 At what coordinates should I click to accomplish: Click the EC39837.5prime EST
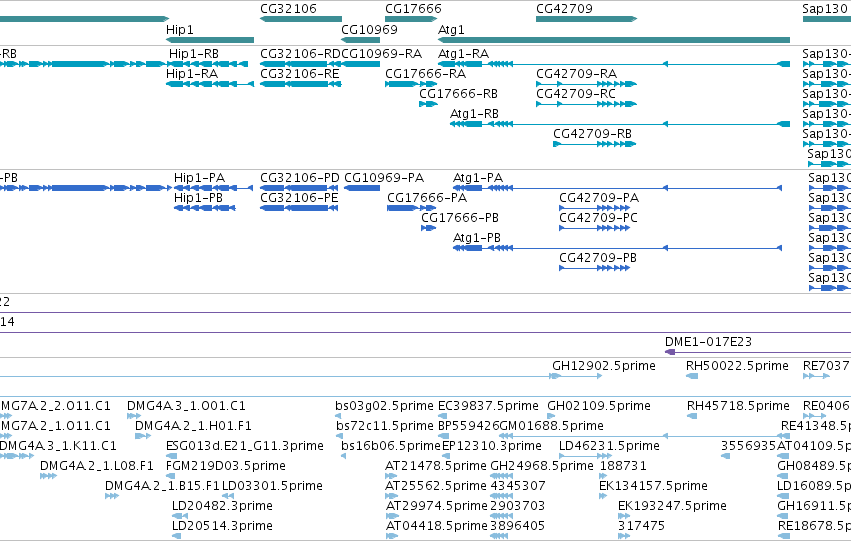442,416
